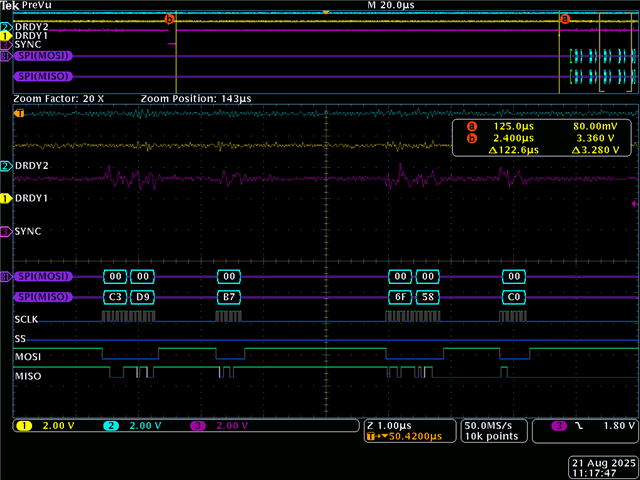Click the DRDY2 label in the overview strip
640x480 pixels.
pyautogui.click(x=31, y=27)
